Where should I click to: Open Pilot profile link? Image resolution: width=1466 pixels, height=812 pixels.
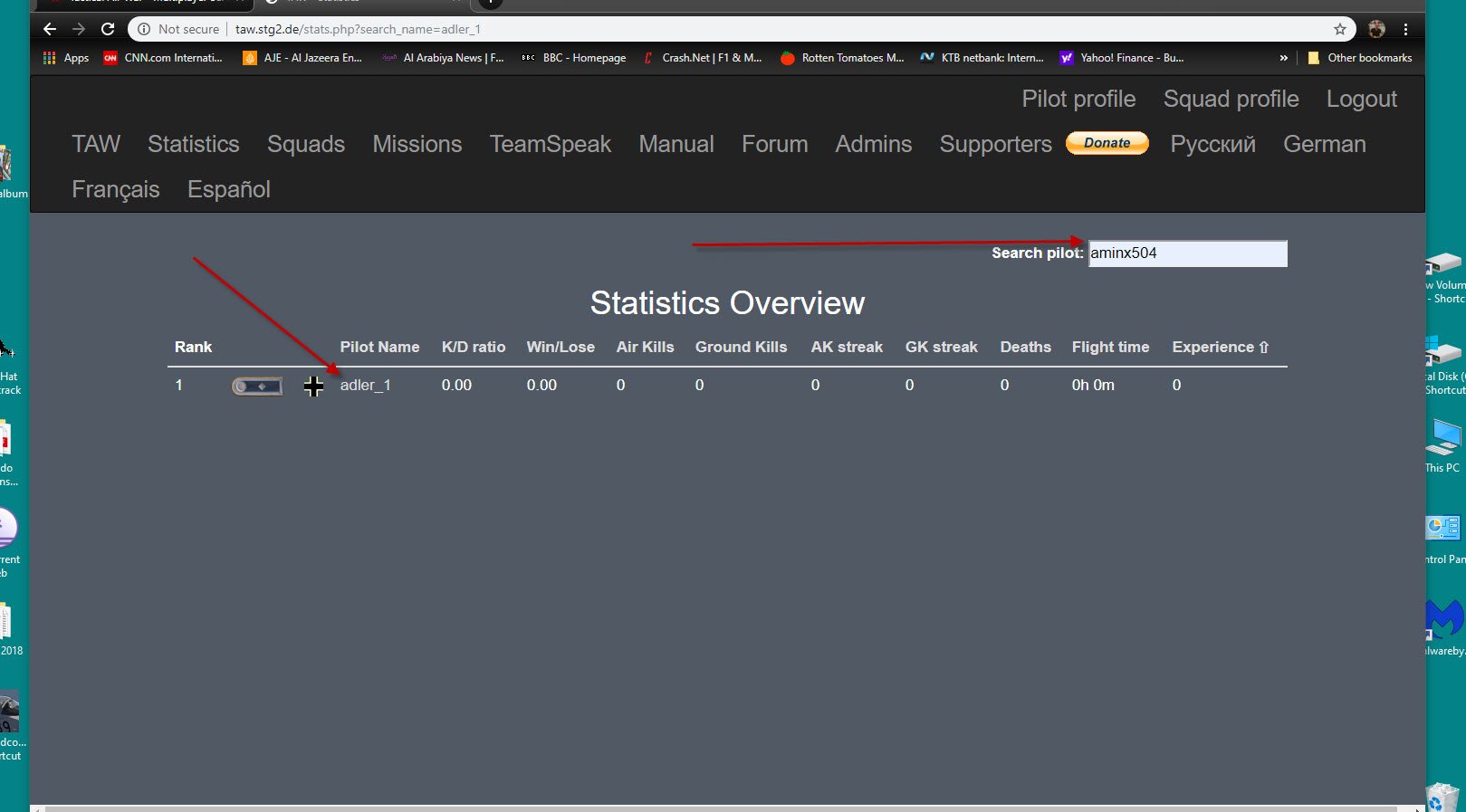click(1078, 99)
